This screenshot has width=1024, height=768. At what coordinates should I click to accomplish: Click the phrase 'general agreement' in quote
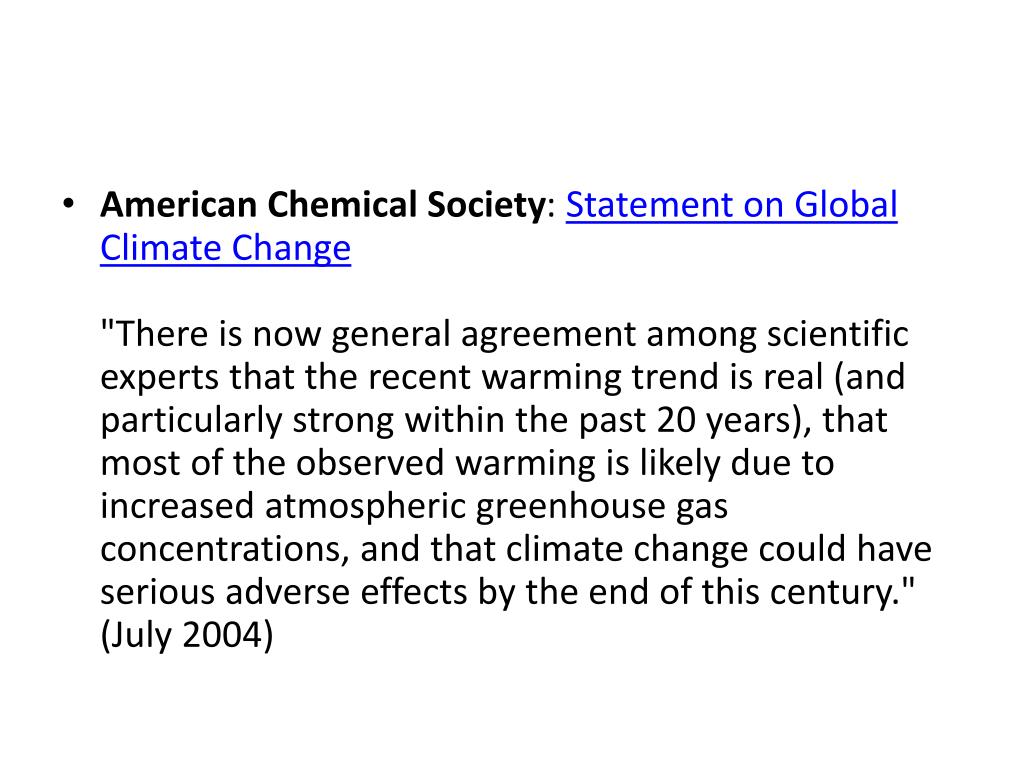point(483,334)
